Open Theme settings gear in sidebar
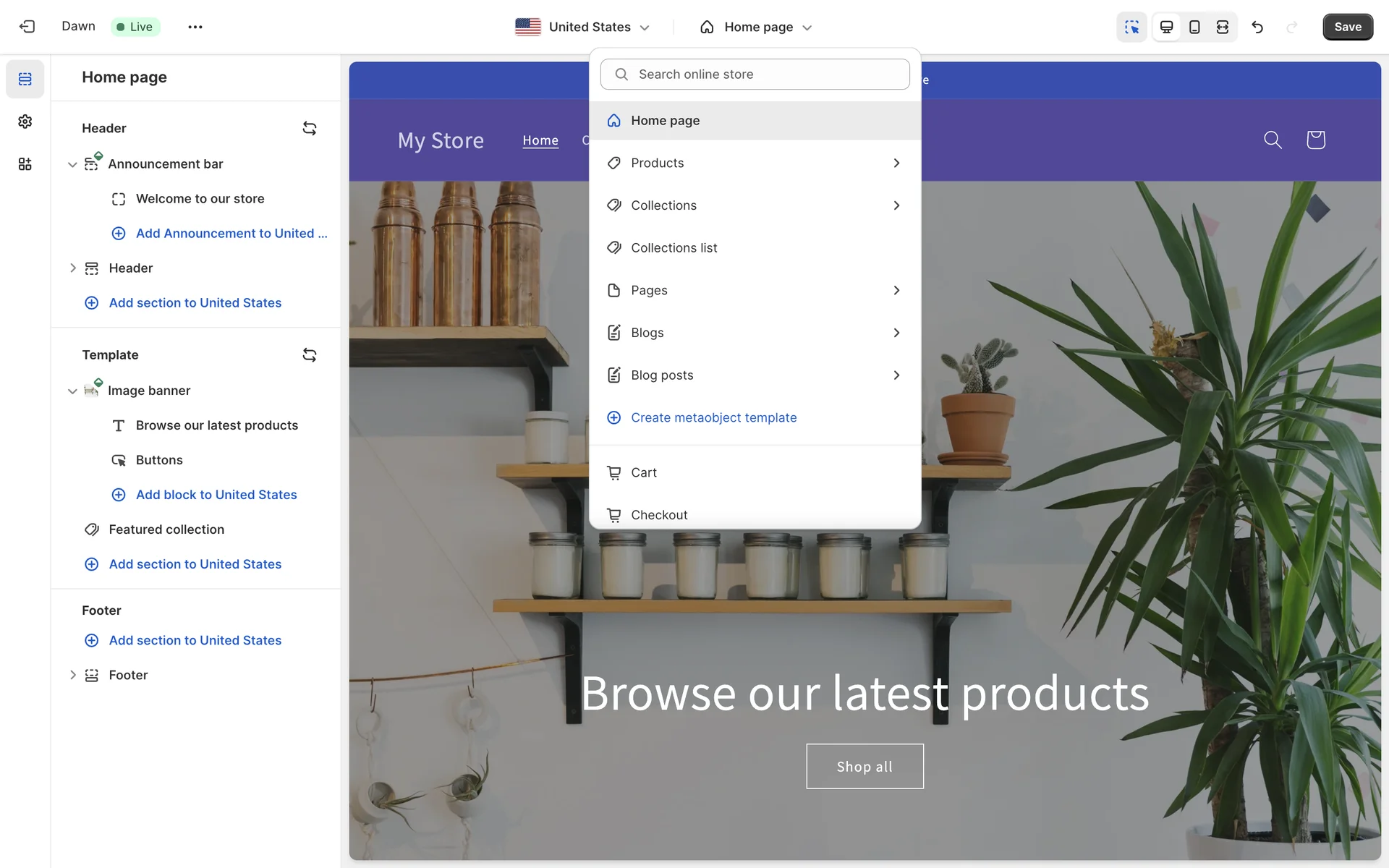 25,122
